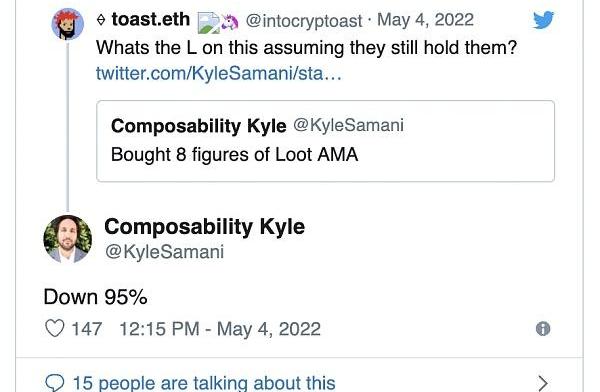Click the May 4, 2022 date on parent tweet
This screenshot has width=600, height=392.
tap(426, 20)
